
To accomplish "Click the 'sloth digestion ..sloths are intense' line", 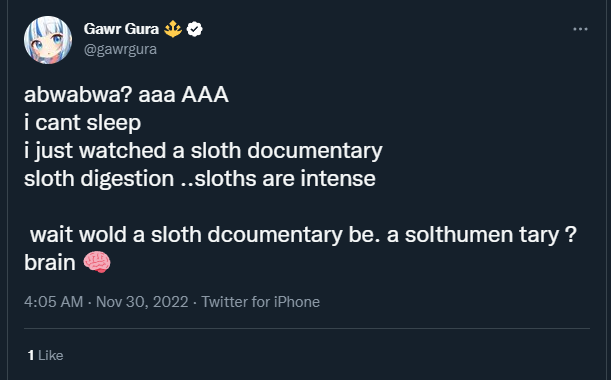I will click(x=200, y=179).
